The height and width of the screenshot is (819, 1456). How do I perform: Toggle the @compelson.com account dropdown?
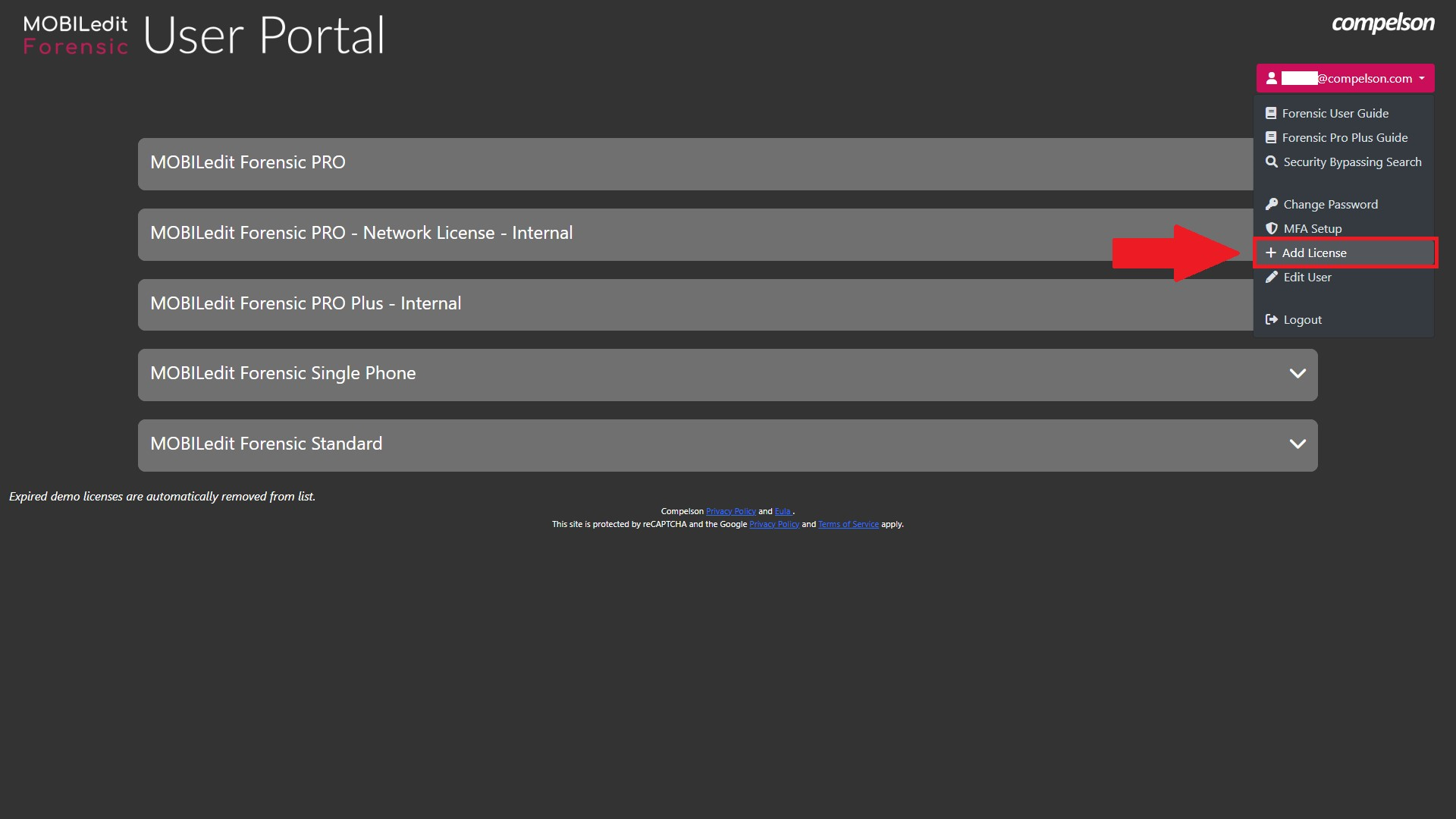pyautogui.click(x=1345, y=78)
